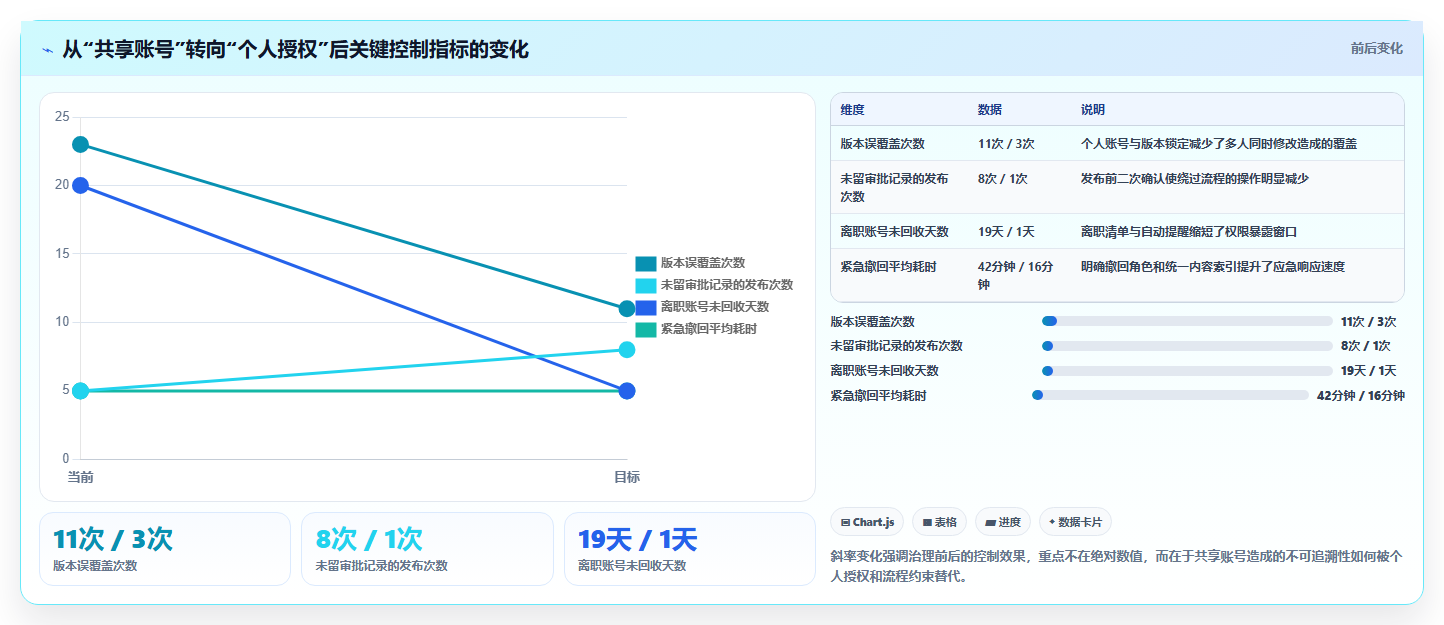Select the 表格 chip
The height and width of the screenshot is (625, 1444).
pos(939,522)
